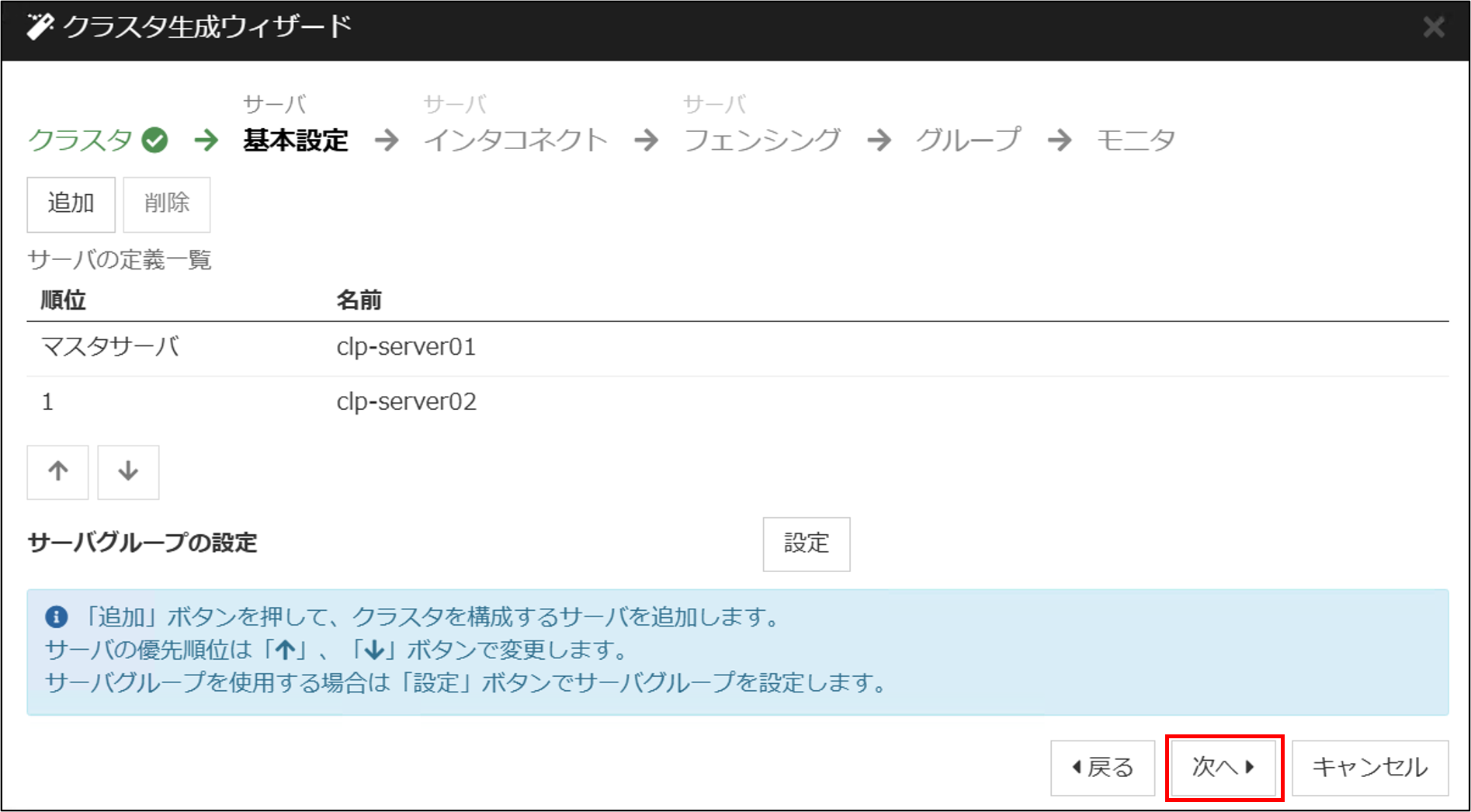
Task: Go back with the 戻る button
Action: pyautogui.click(x=1102, y=768)
